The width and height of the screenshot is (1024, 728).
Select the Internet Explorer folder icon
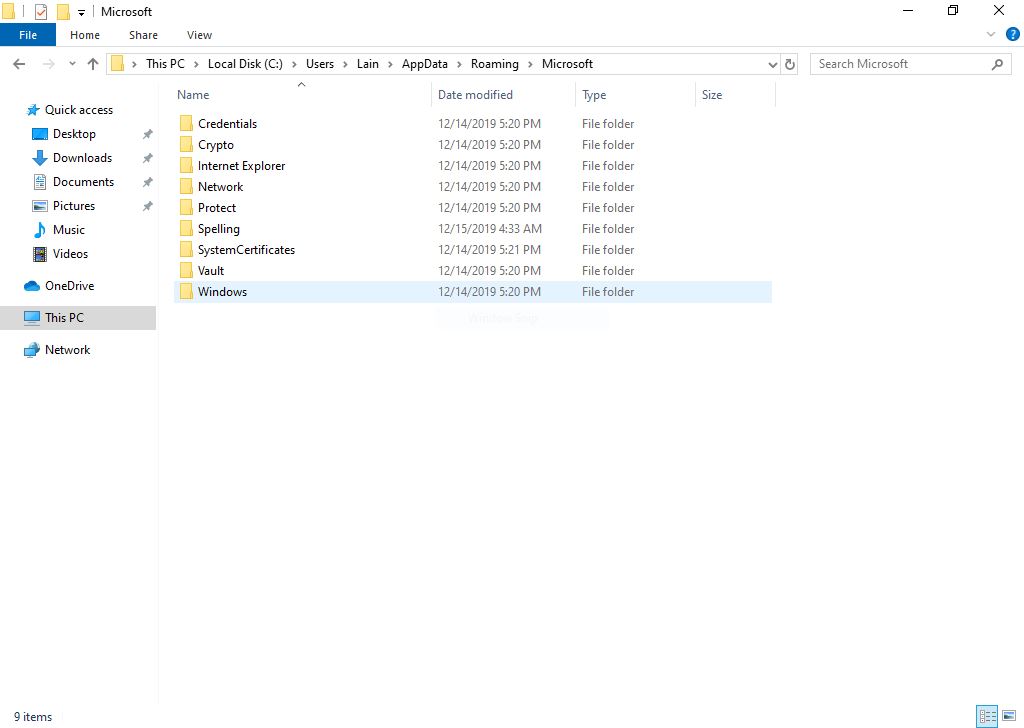186,166
